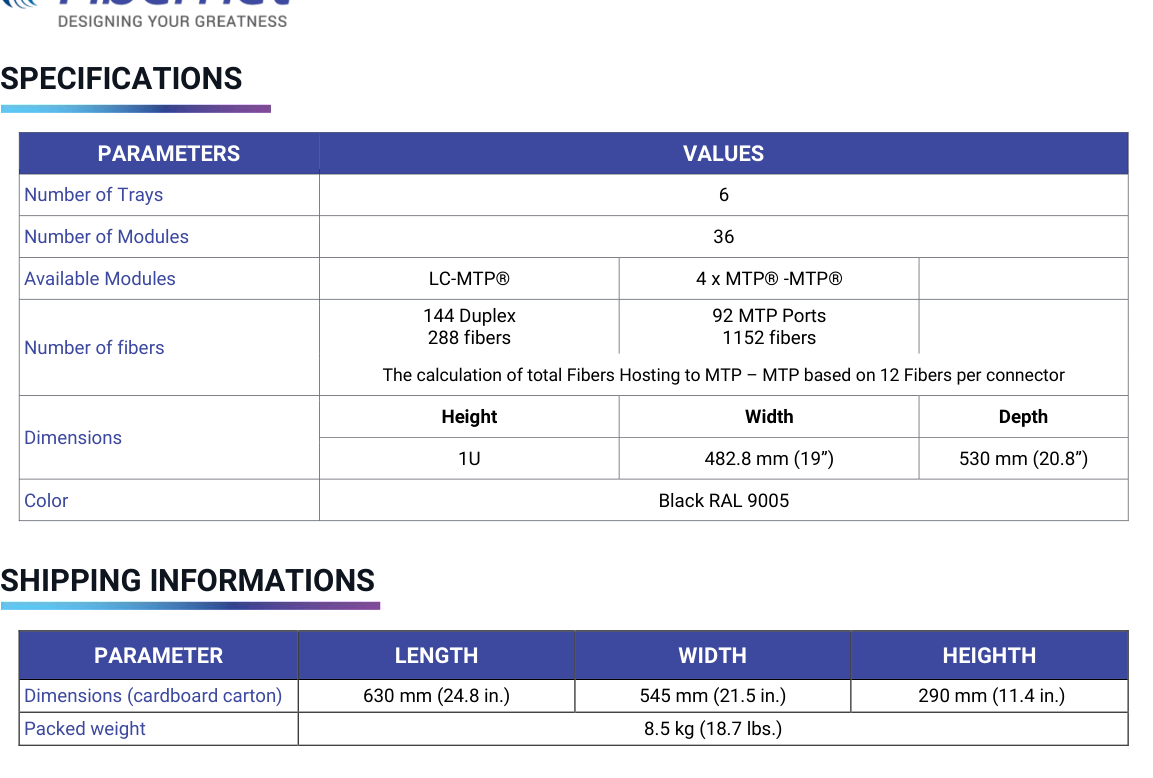Image resolution: width=1153 pixels, height=778 pixels.
Task: Select the LENGTH column header
Action: click(436, 655)
